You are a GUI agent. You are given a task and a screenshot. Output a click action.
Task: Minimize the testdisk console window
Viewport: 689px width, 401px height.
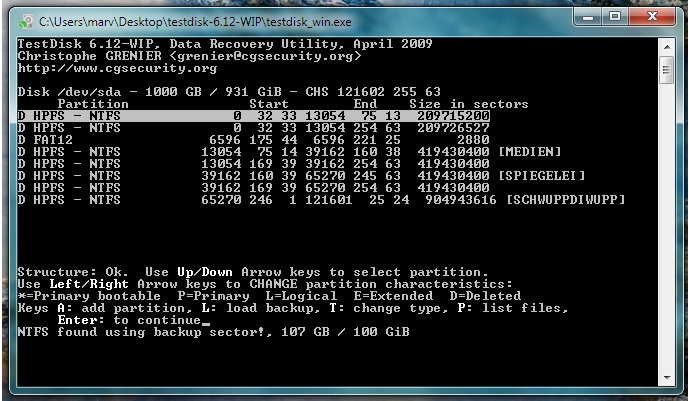tap(588, 18)
